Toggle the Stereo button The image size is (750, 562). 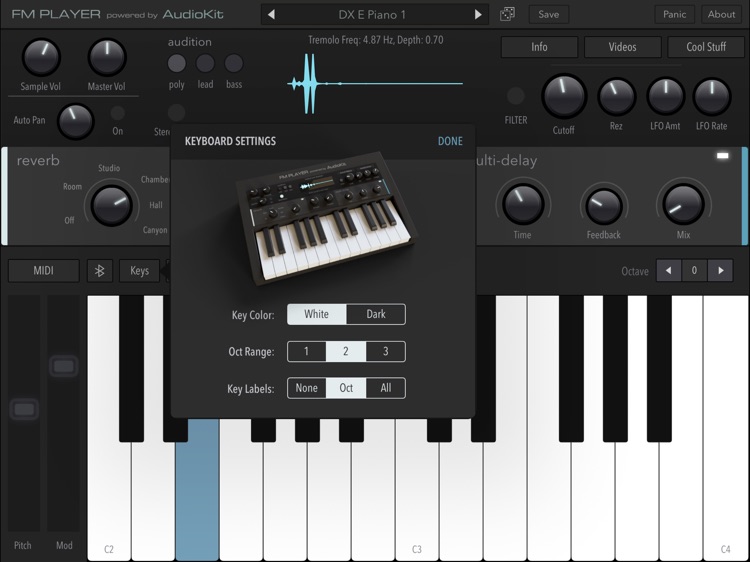pyautogui.click(x=176, y=113)
